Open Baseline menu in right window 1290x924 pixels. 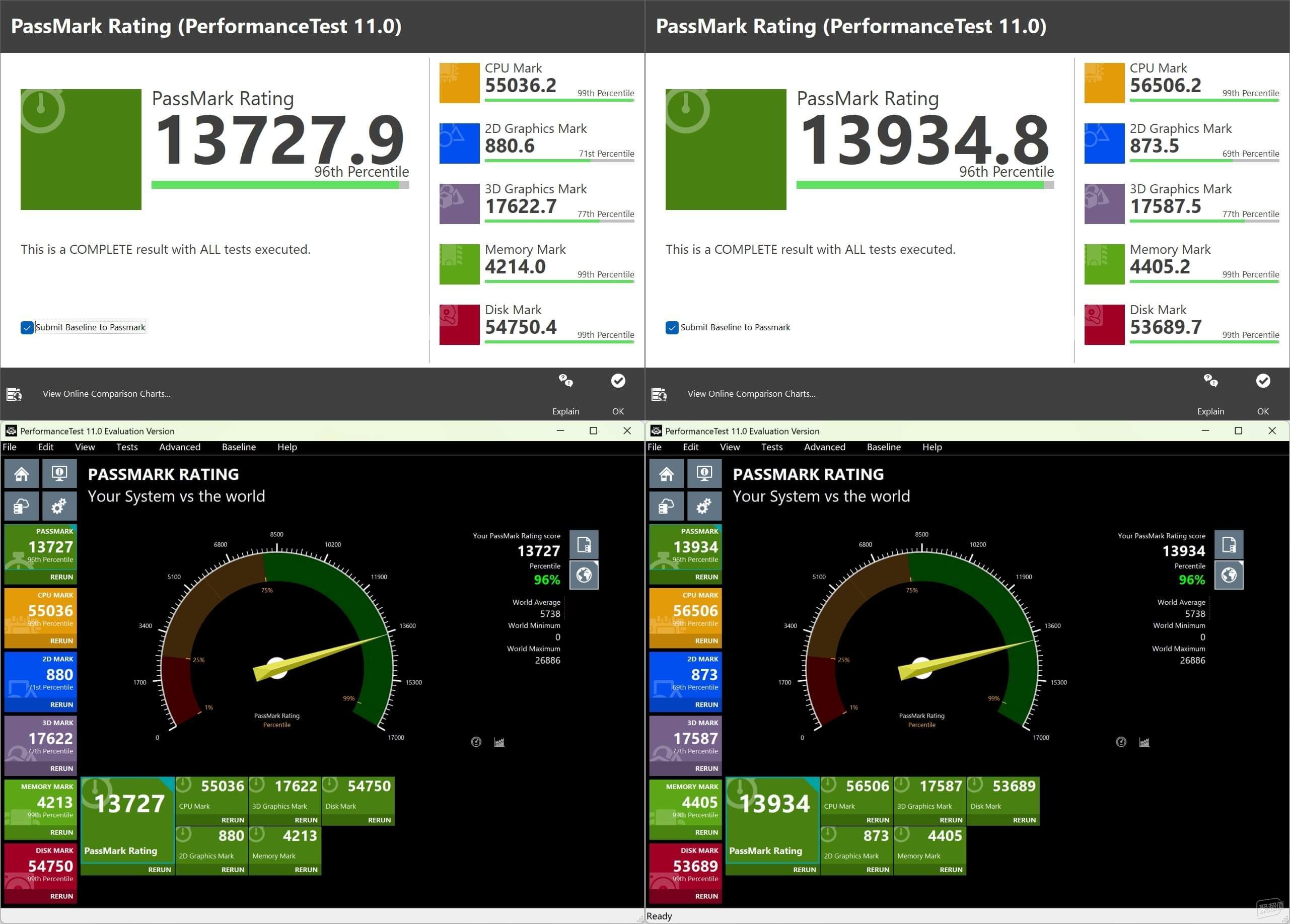point(884,447)
